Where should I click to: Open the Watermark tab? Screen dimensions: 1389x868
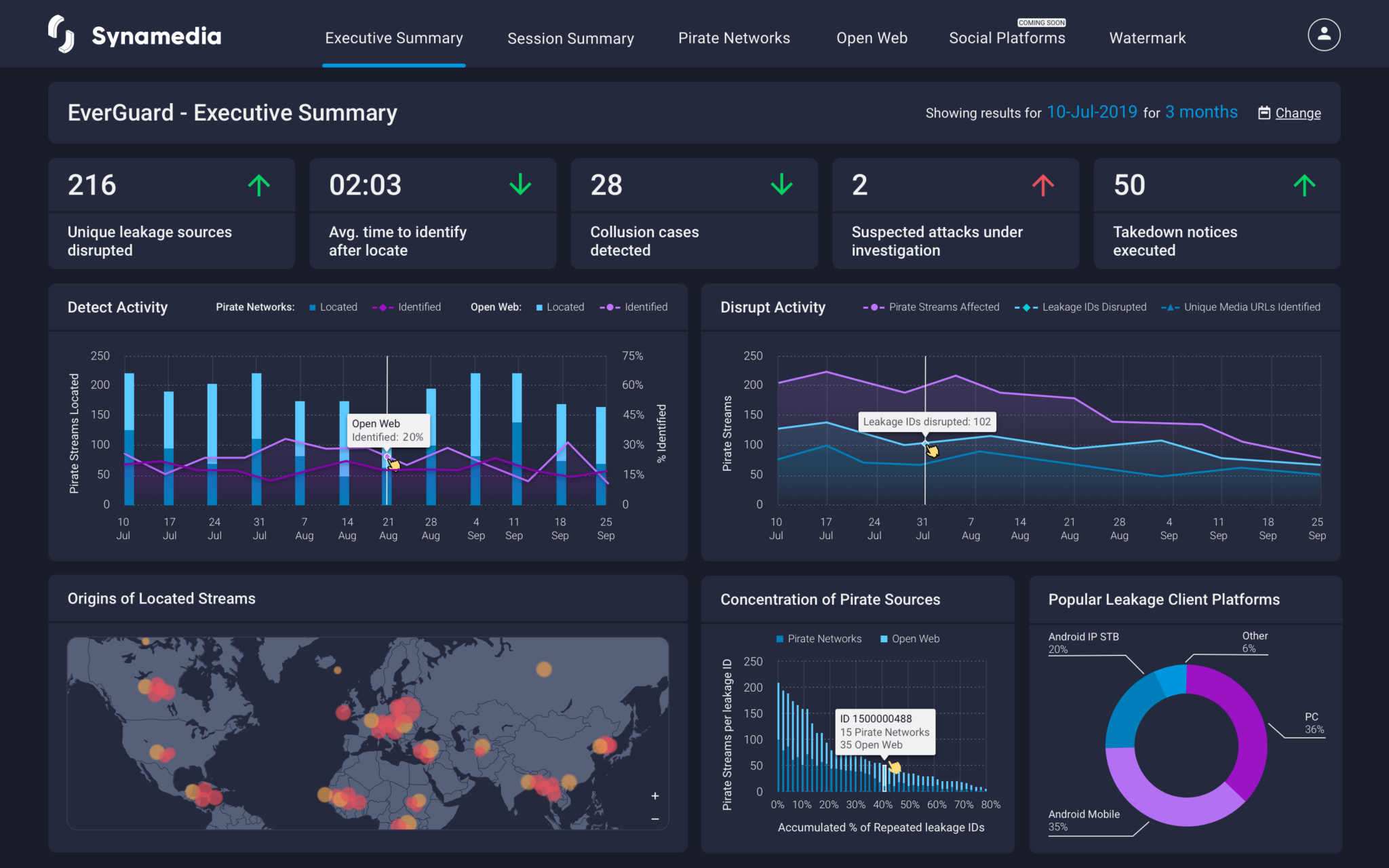coord(1147,38)
